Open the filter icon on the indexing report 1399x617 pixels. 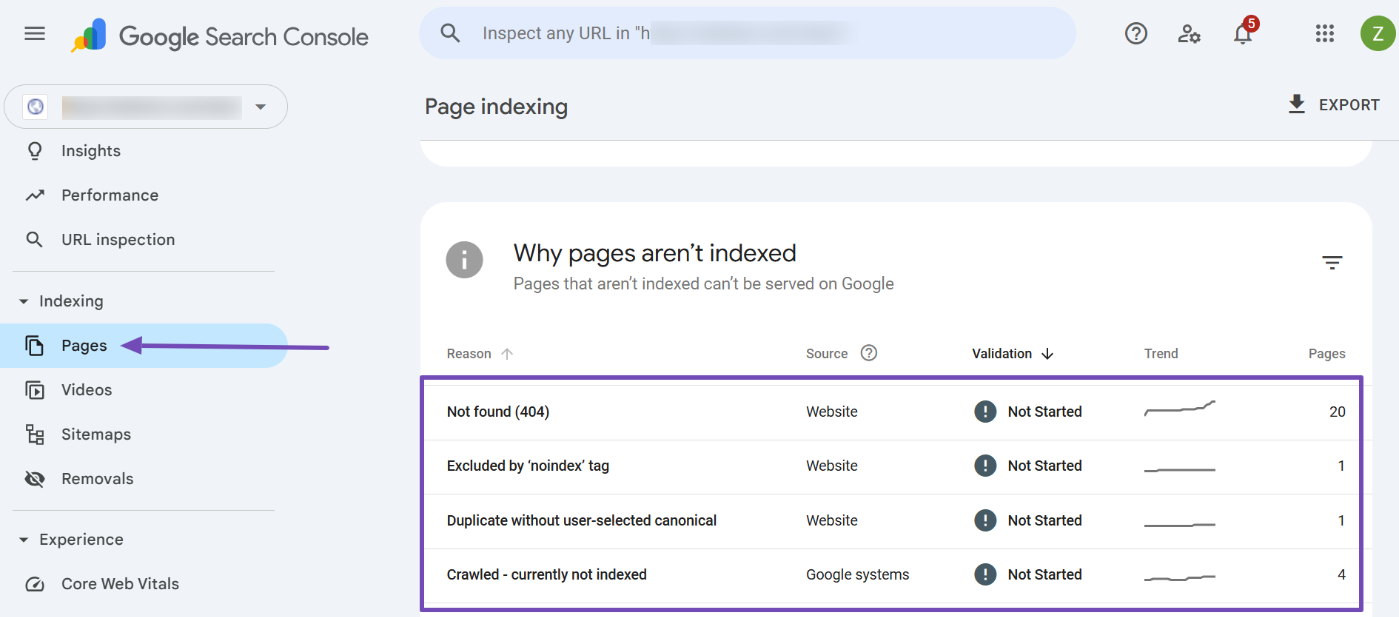click(x=1332, y=261)
